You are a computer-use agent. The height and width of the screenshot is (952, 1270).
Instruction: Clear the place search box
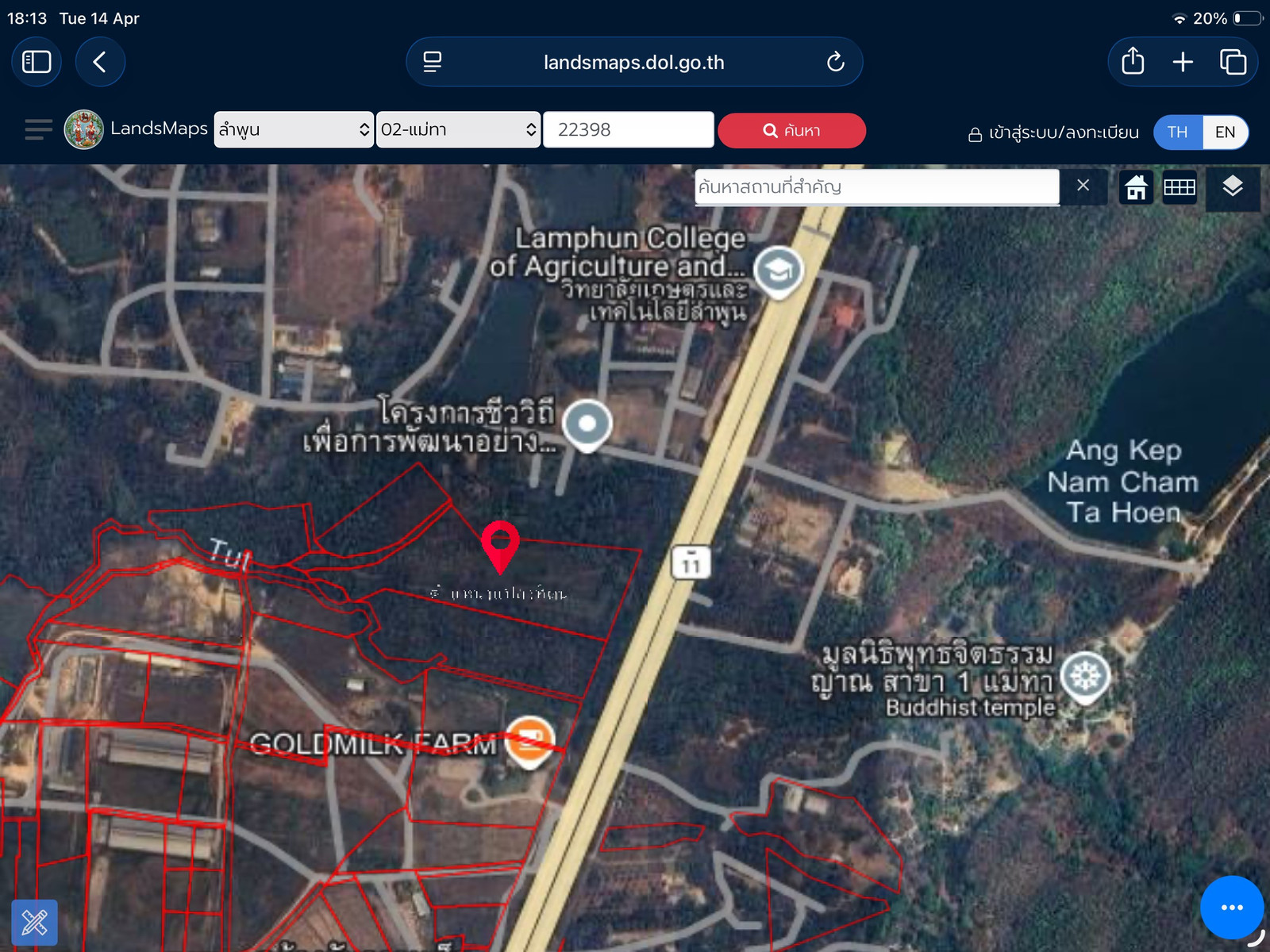pyautogui.click(x=1083, y=186)
